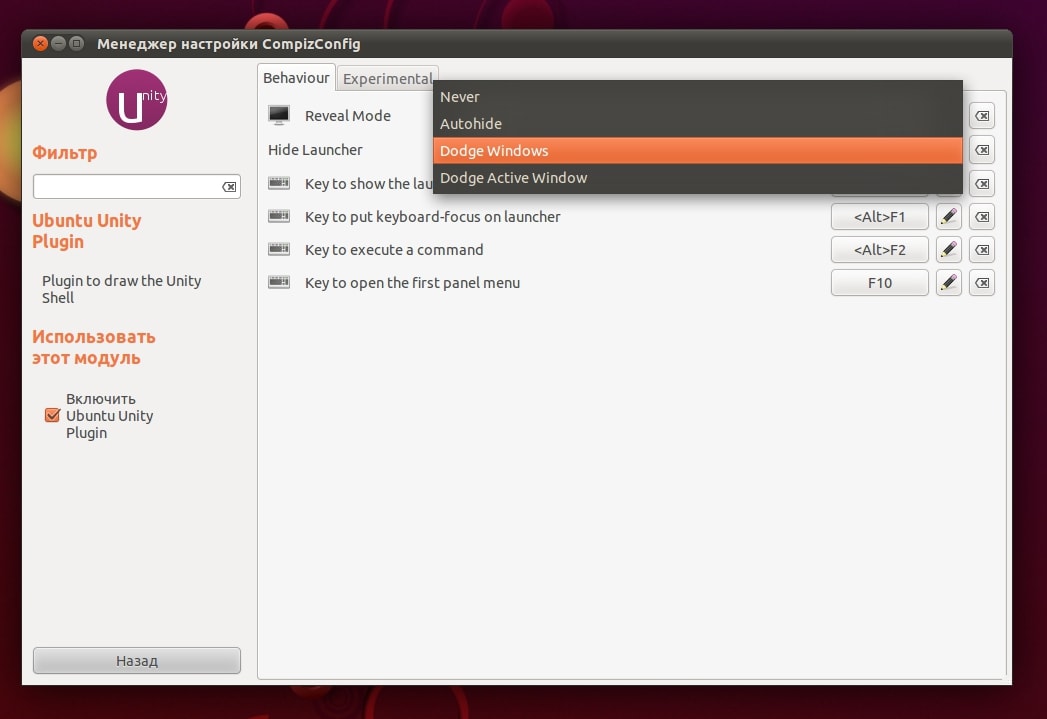
Task: Click 'Key to execute a command' label
Action: (x=394, y=250)
